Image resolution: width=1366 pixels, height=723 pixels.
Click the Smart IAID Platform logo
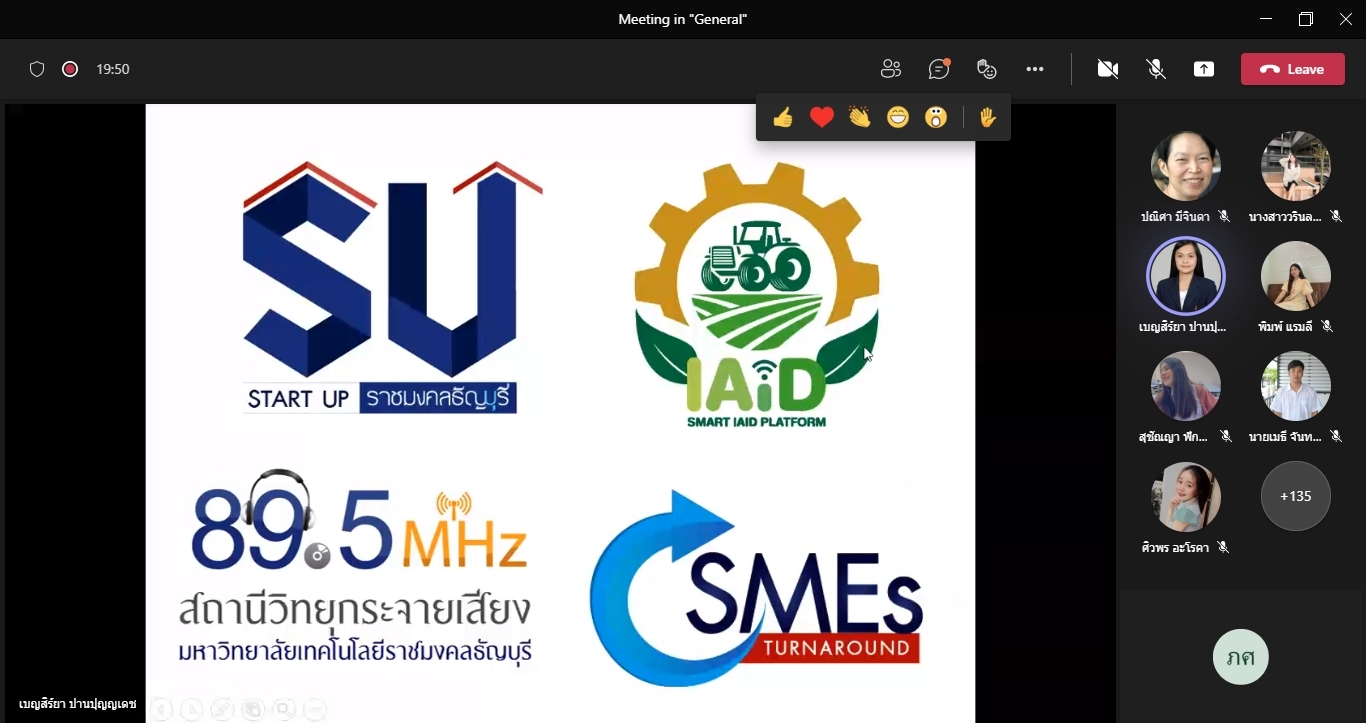[757, 296]
